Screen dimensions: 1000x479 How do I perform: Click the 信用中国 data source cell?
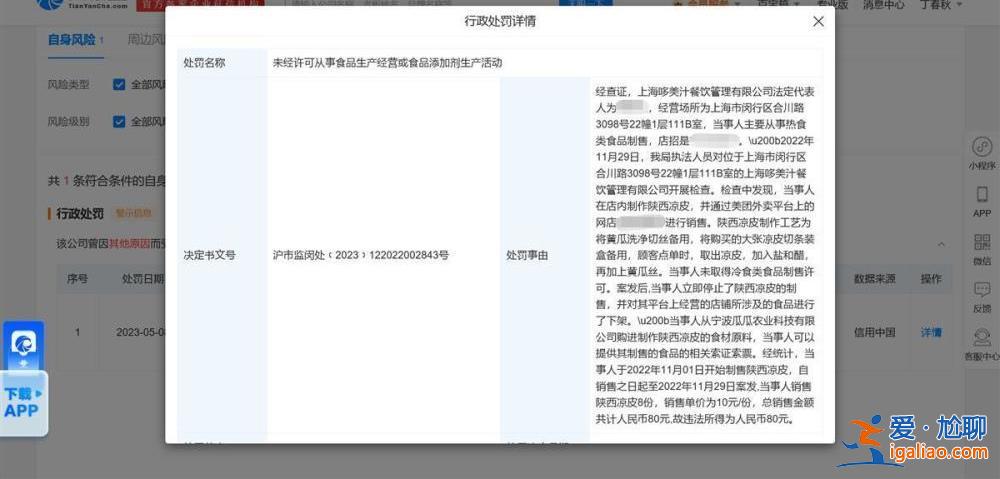(x=875, y=332)
